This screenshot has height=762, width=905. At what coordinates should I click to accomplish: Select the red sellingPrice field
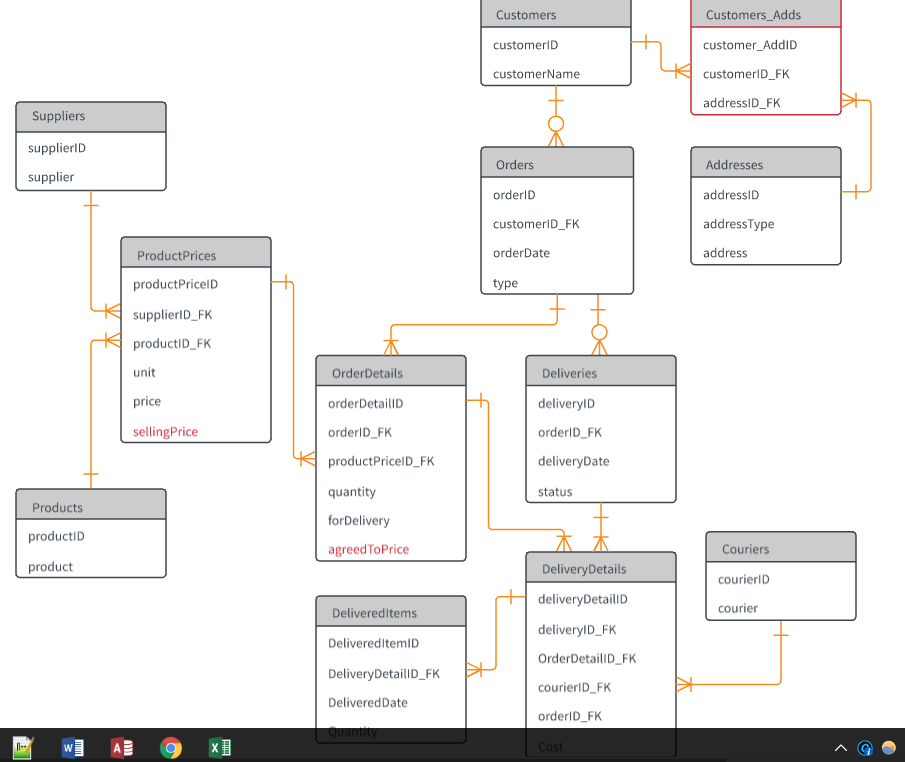(165, 432)
